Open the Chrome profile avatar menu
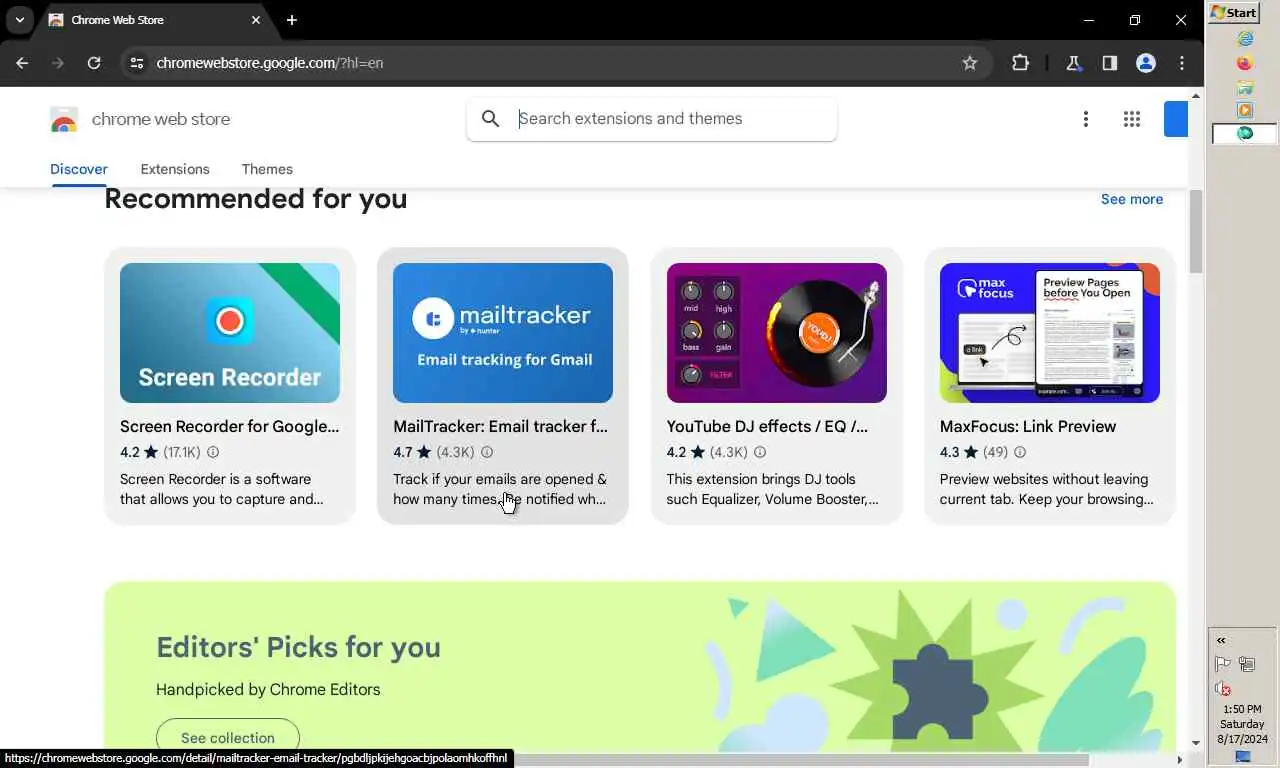 point(1146,63)
